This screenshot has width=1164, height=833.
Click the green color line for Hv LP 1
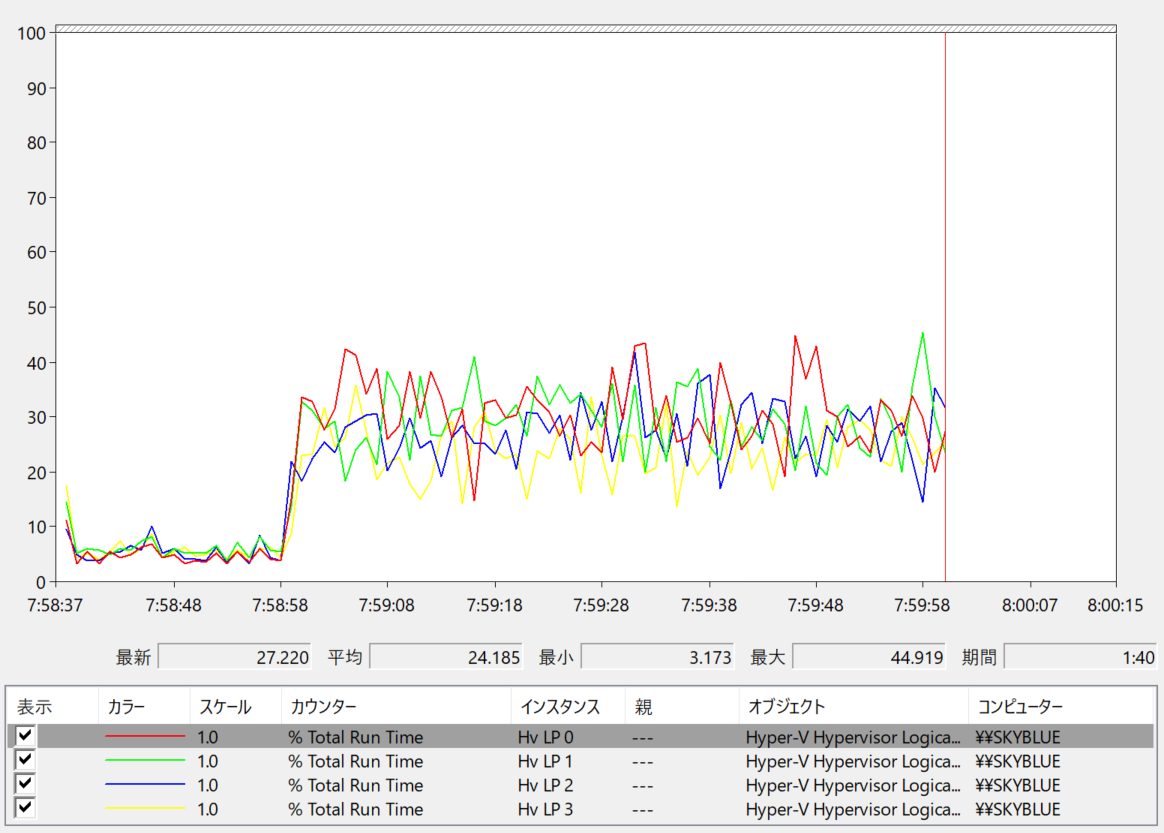(x=145, y=760)
